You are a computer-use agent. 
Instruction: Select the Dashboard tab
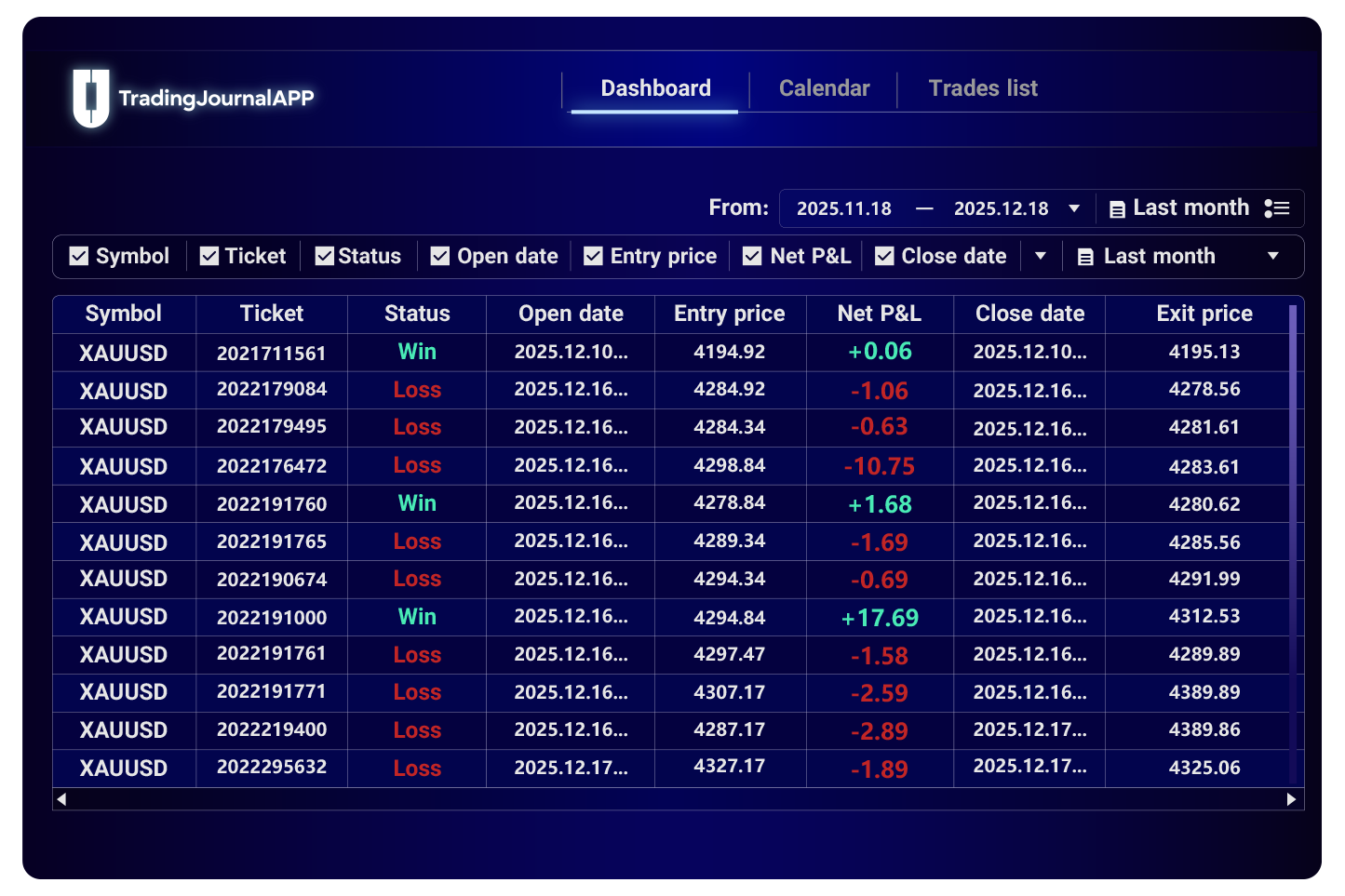[655, 88]
